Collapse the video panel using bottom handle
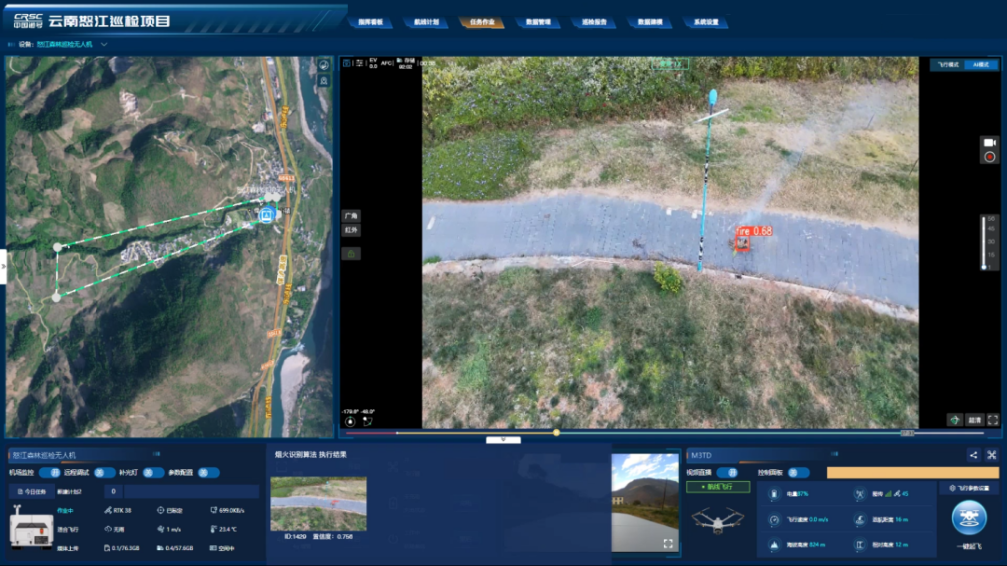 (504, 440)
